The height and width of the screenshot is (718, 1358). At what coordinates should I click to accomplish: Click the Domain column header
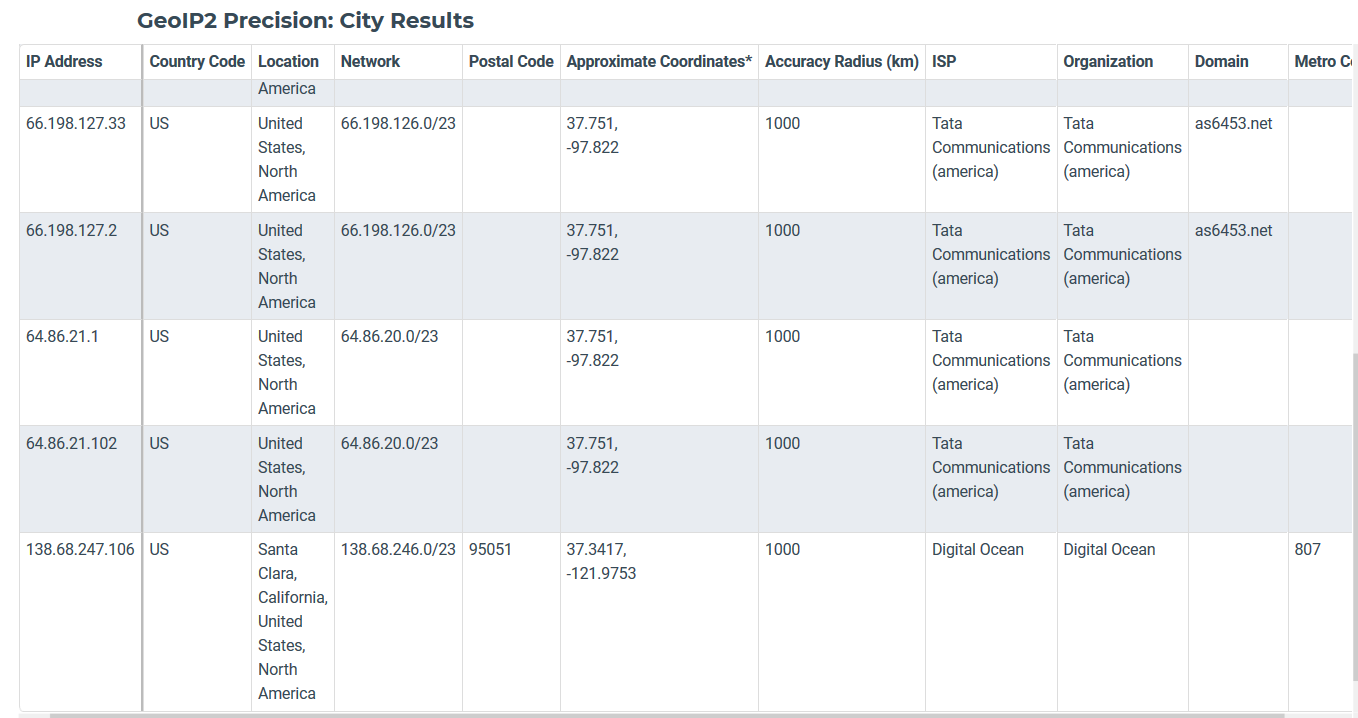[1221, 61]
